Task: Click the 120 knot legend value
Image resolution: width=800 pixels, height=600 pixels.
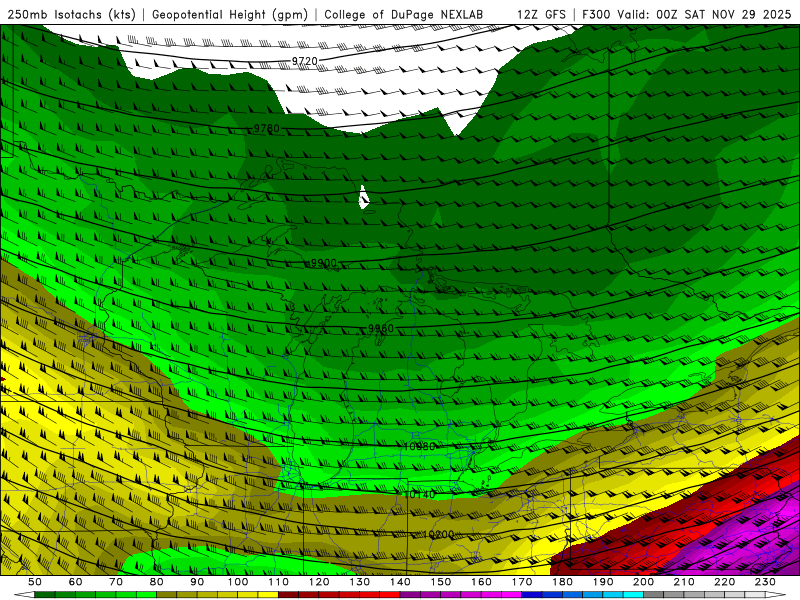Action: (319, 582)
